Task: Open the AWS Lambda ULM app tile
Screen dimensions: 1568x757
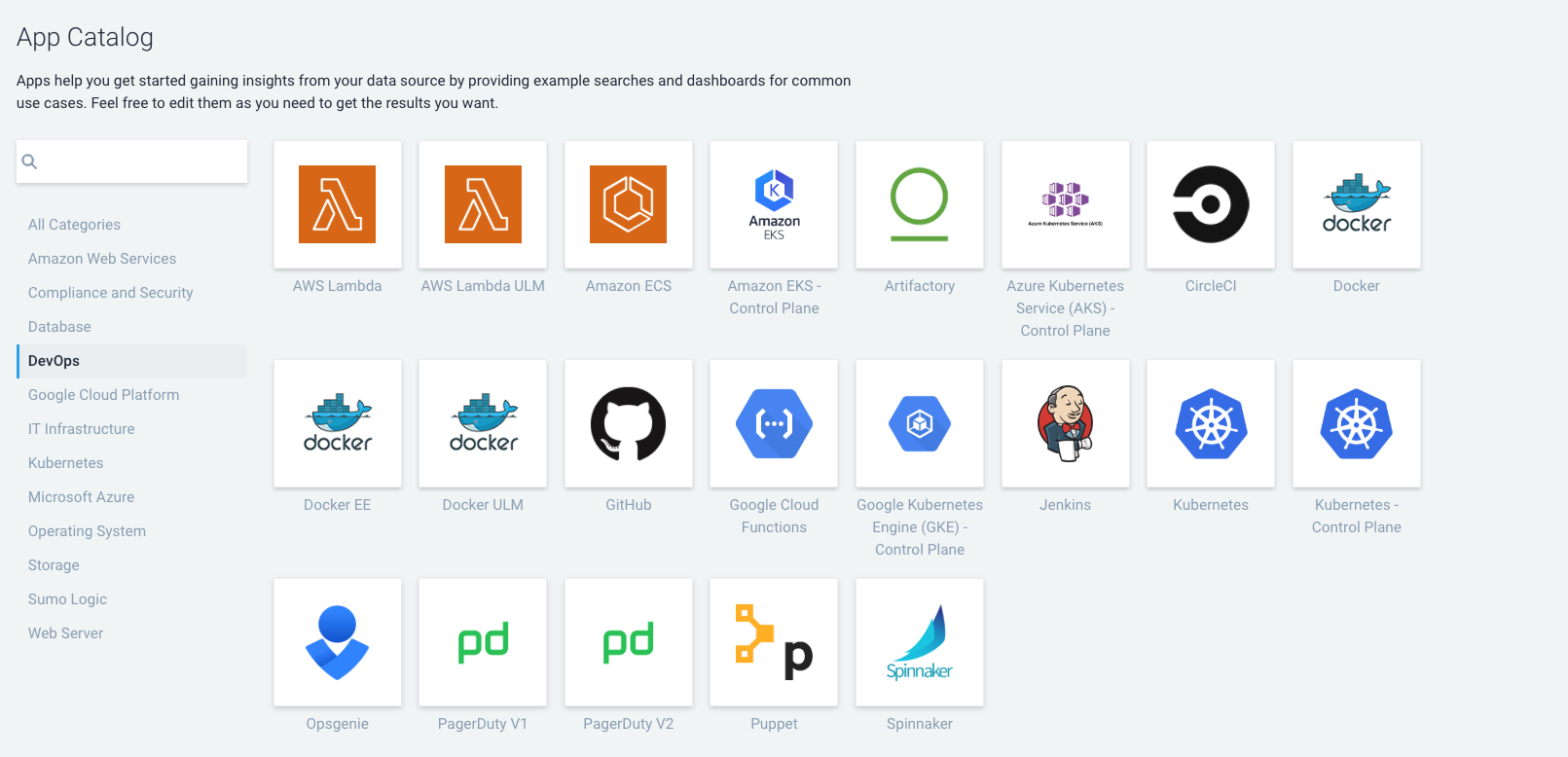Action: tap(483, 204)
